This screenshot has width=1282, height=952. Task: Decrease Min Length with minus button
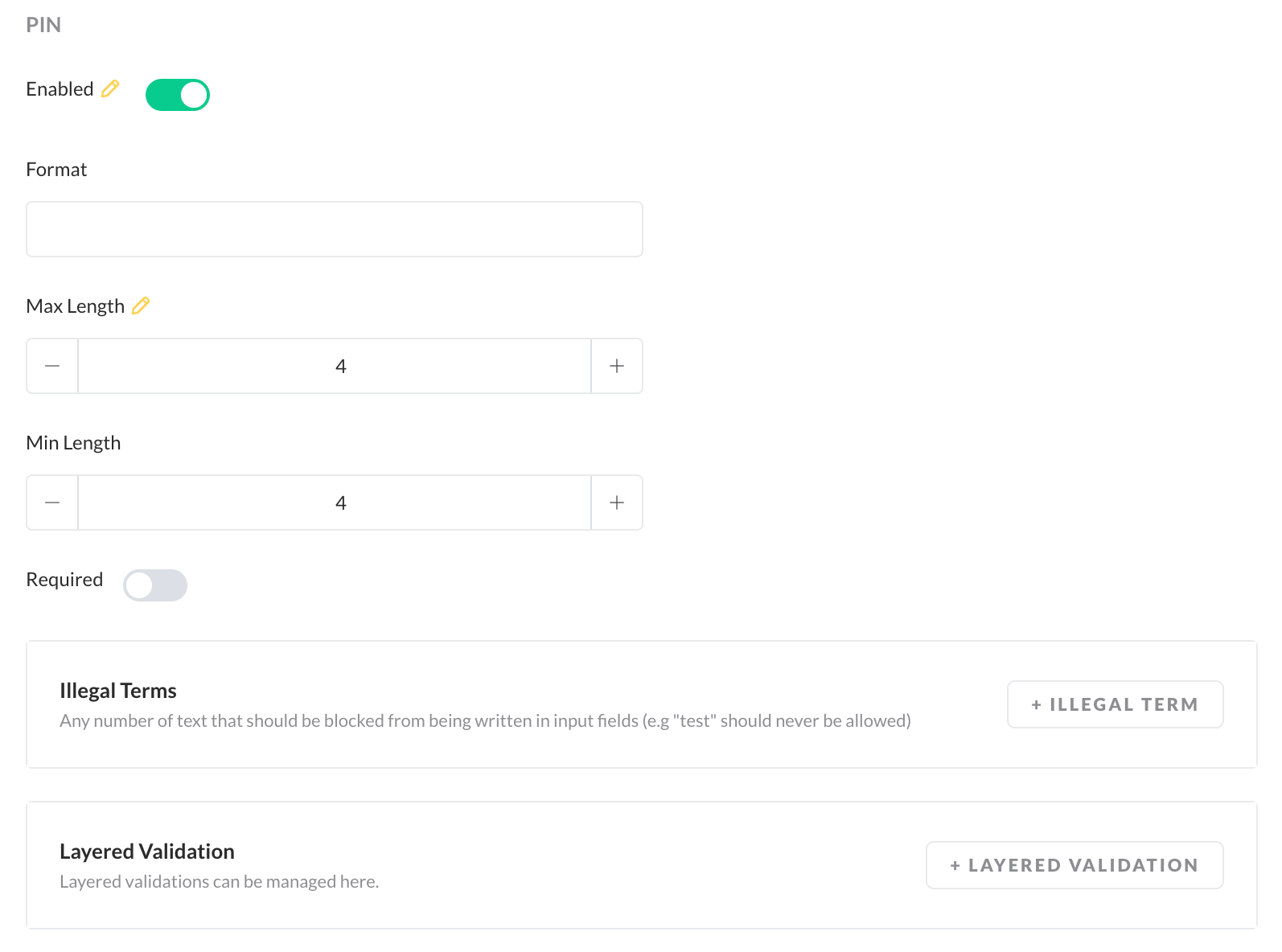pyautogui.click(x=52, y=503)
